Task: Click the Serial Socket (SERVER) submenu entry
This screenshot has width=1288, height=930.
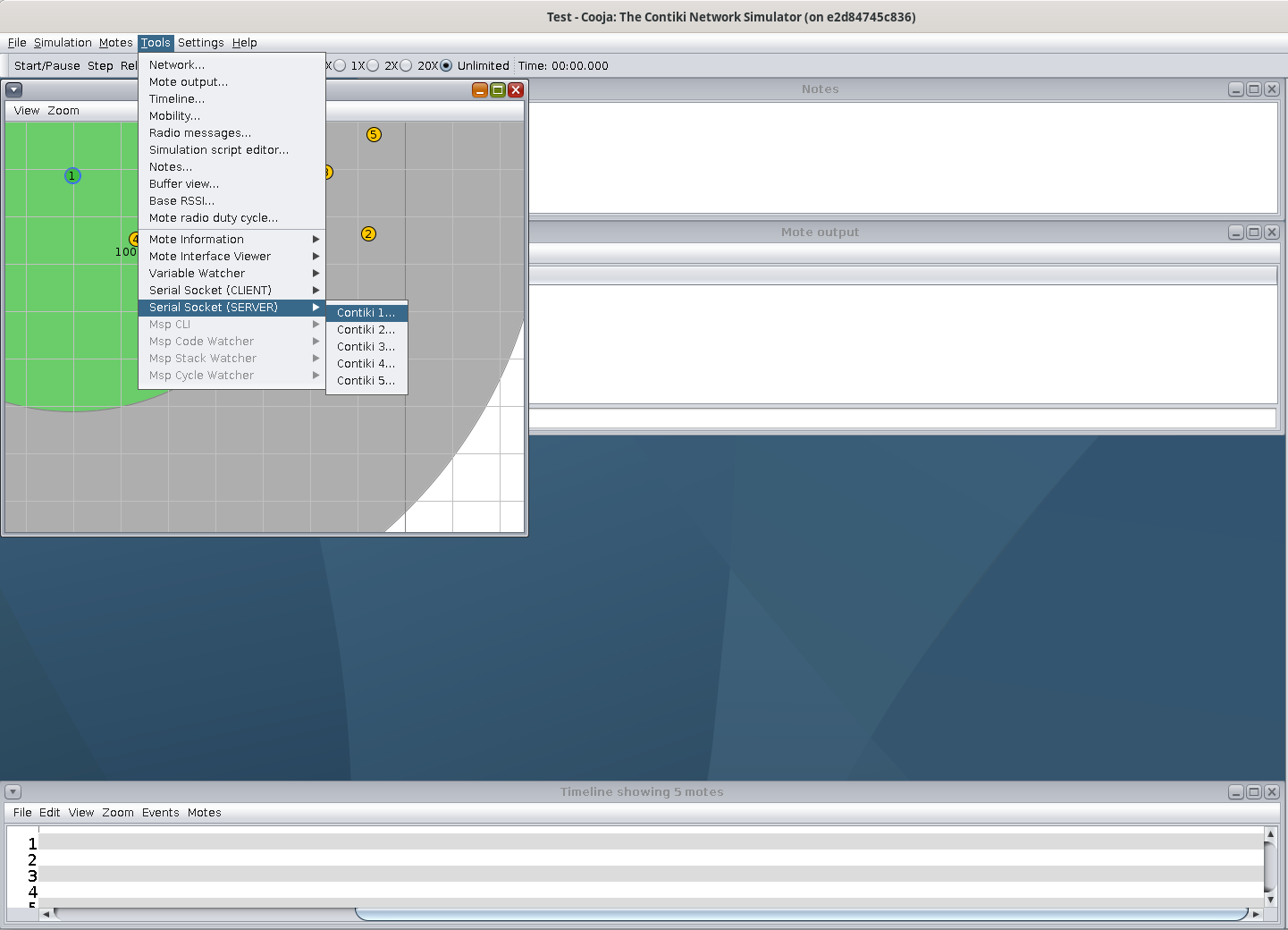Action: (x=232, y=308)
